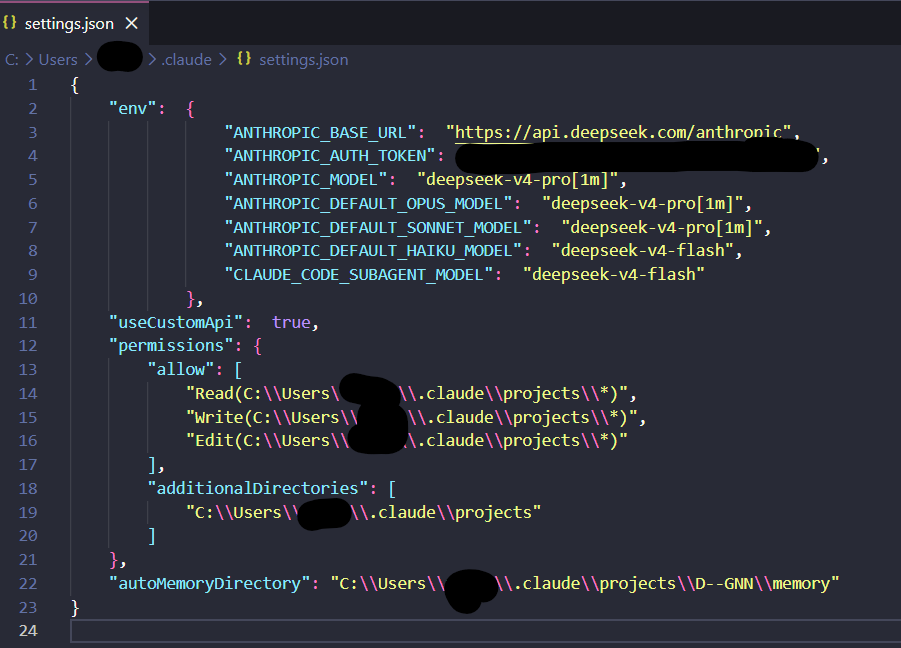Click the braces icon in the breadcrumb
The height and width of the screenshot is (648, 901).
coord(244,59)
